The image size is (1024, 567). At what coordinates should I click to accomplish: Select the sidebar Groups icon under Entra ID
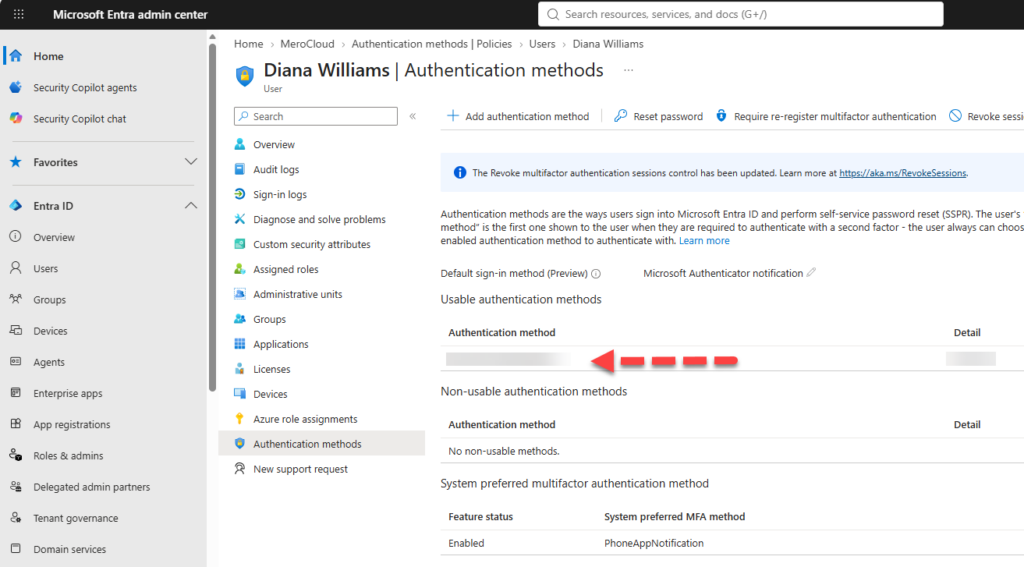(x=16, y=299)
